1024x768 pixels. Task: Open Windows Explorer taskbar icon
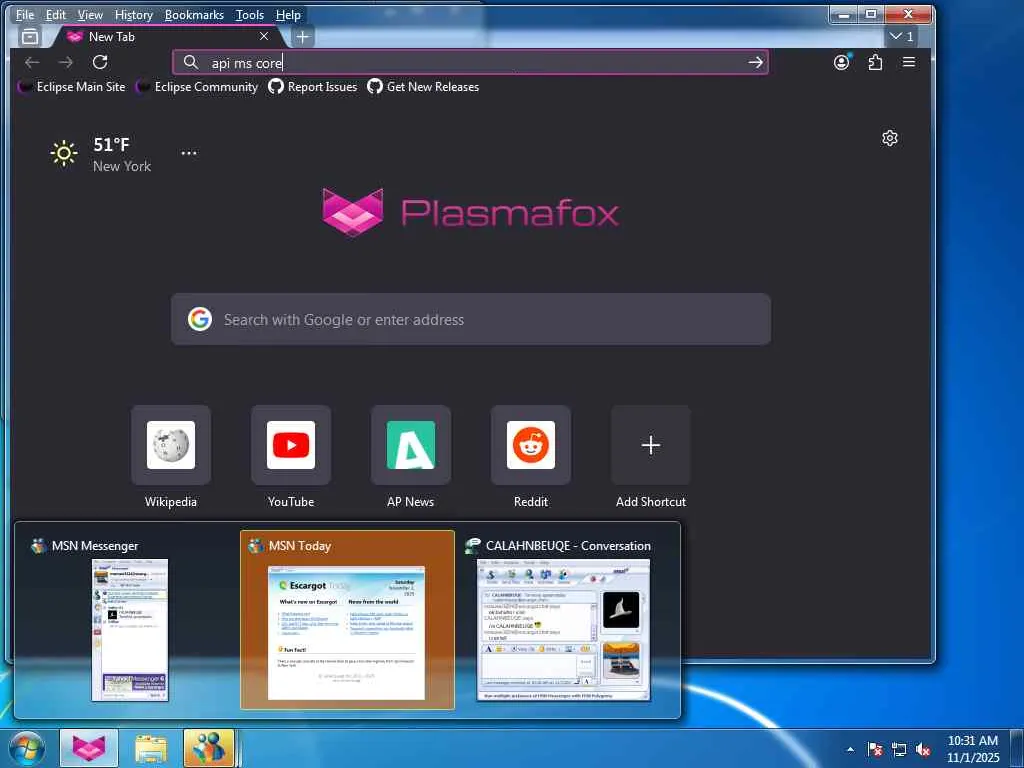(x=151, y=748)
